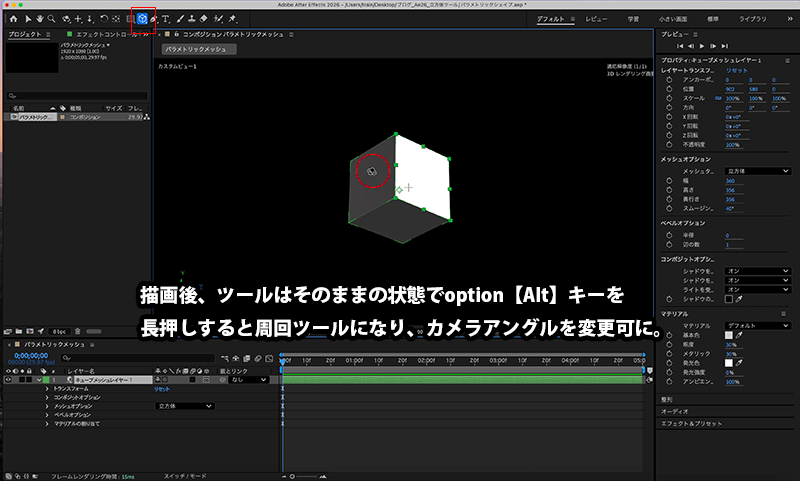The width and height of the screenshot is (800, 481).
Task: Select the Zoom magnifier tool
Action: pos(51,18)
